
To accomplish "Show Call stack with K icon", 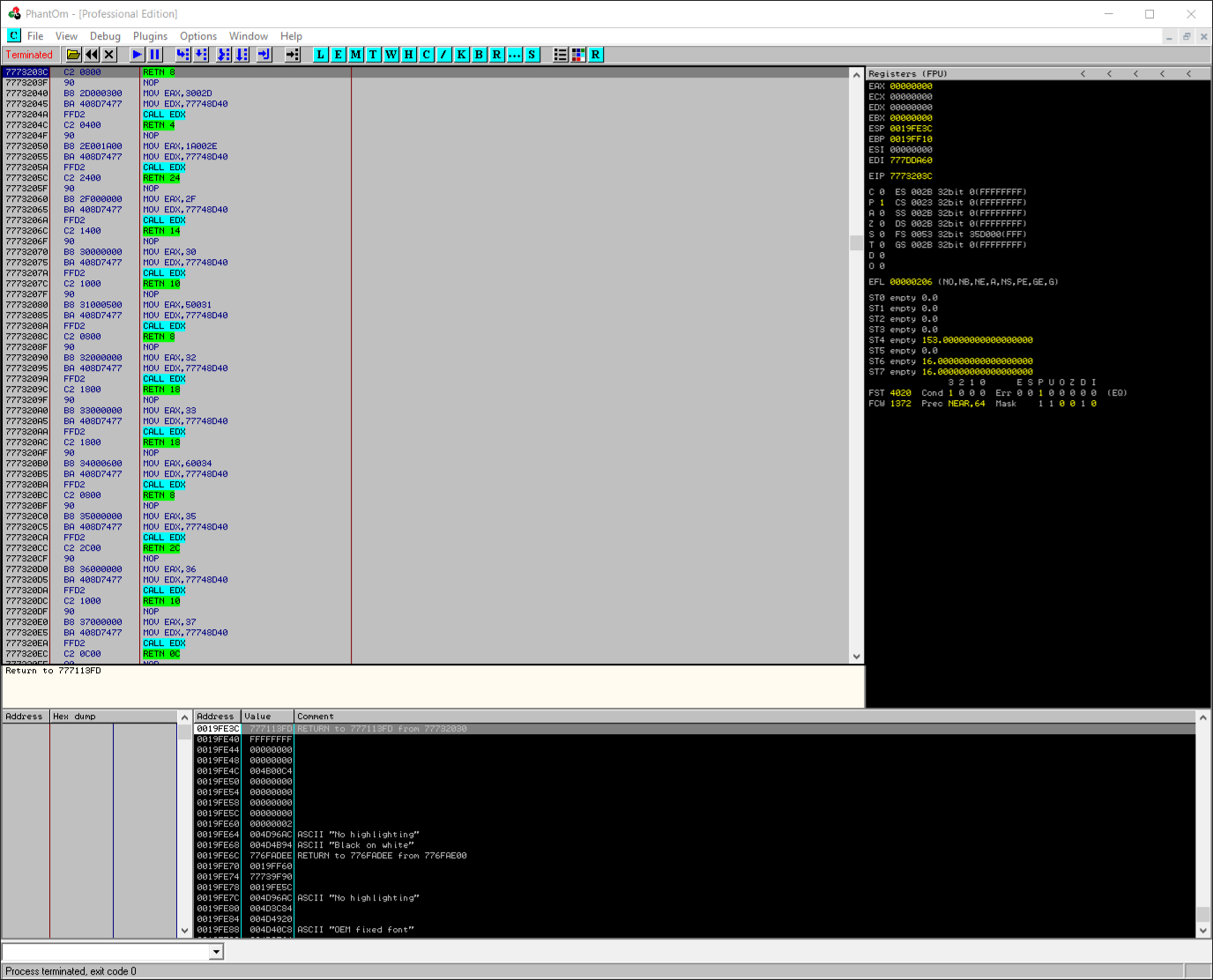I will tap(462, 55).
